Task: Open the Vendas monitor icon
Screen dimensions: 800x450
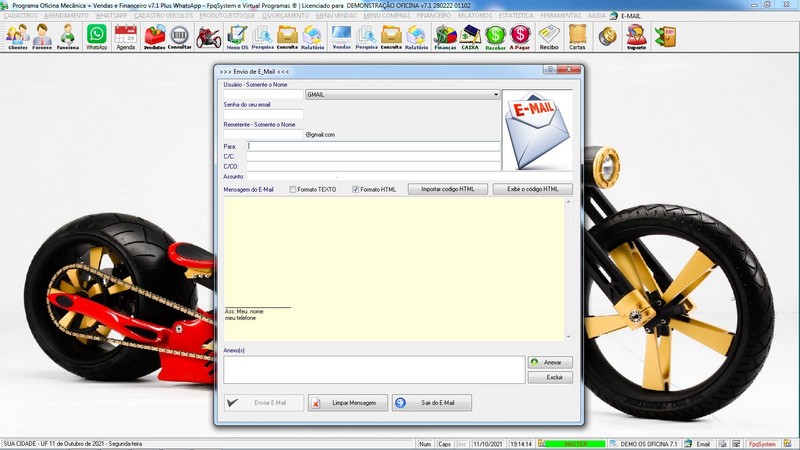Action: [x=341, y=37]
